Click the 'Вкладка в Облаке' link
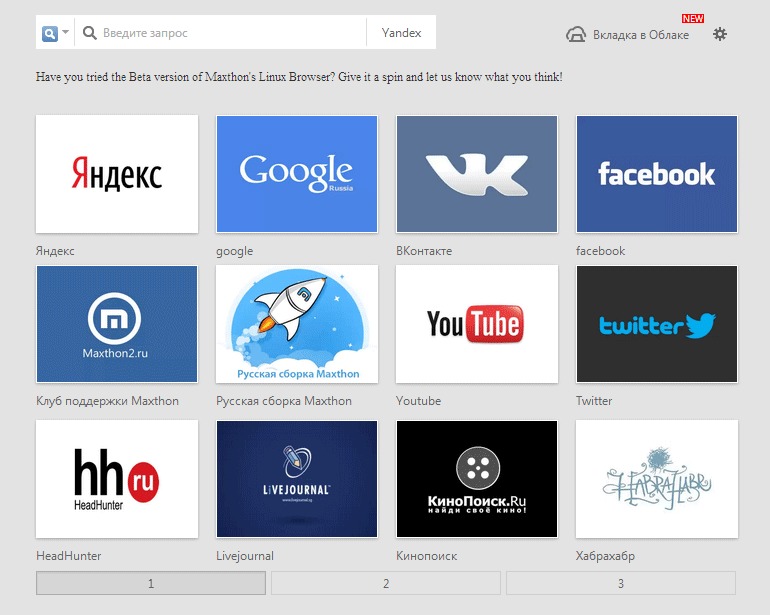The width and height of the screenshot is (770, 615). tap(641, 35)
